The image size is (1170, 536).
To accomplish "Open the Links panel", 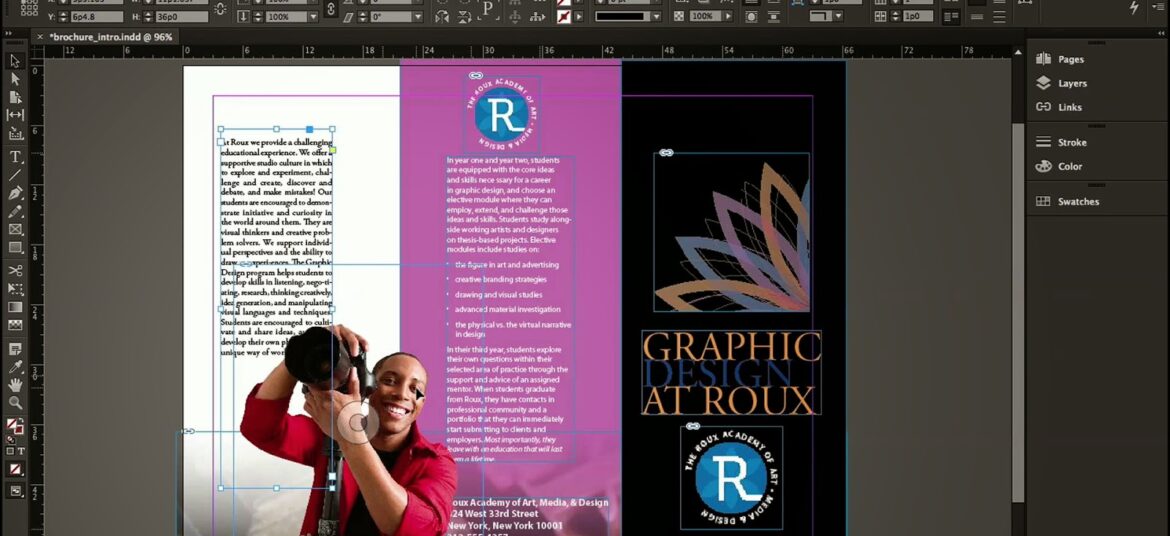I will coord(1069,107).
